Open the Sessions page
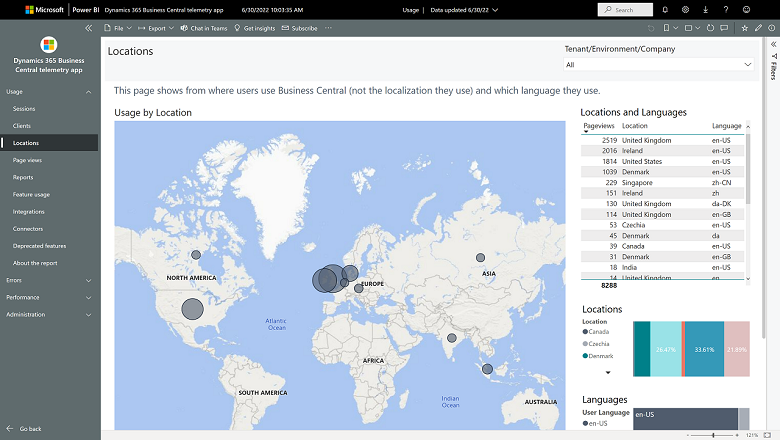780x440 pixels. [24, 109]
